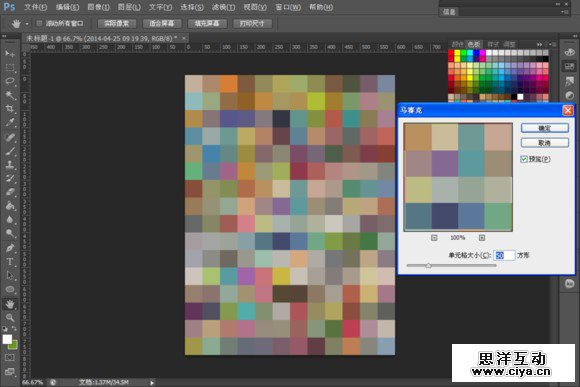Select the Move tool

pyautogui.click(x=10, y=54)
